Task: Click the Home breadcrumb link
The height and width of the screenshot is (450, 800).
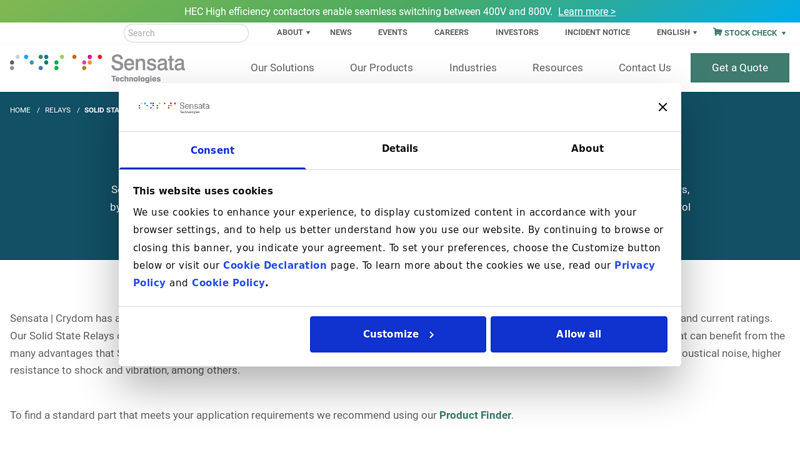Action: click(20, 110)
